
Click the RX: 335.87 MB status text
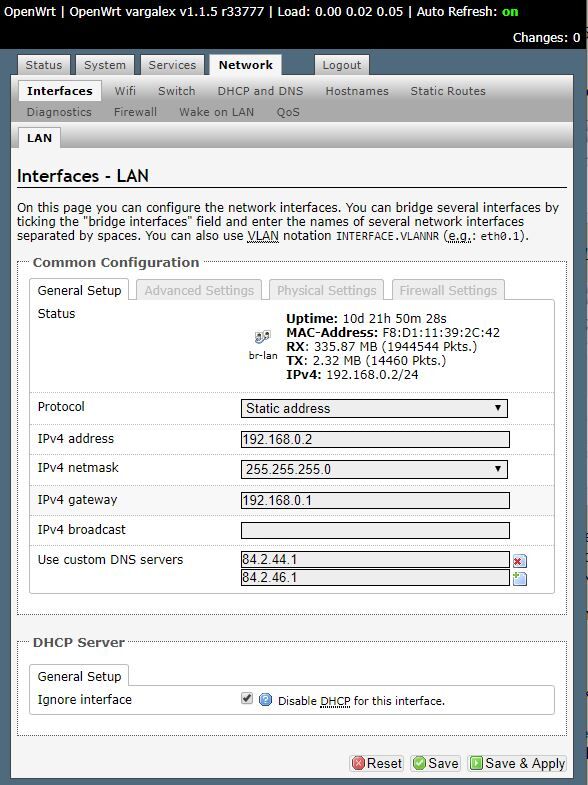click(381, 346)
